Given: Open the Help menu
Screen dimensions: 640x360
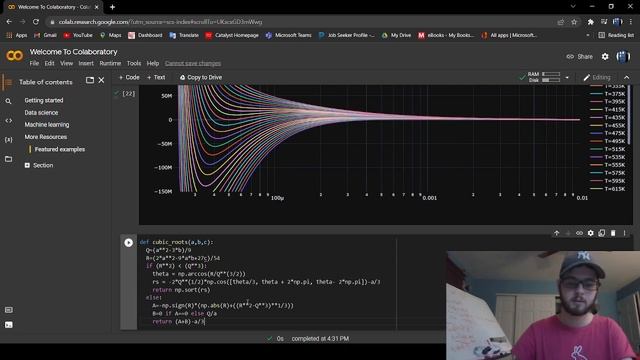Looking at the screenshot, I should point(153,64).
